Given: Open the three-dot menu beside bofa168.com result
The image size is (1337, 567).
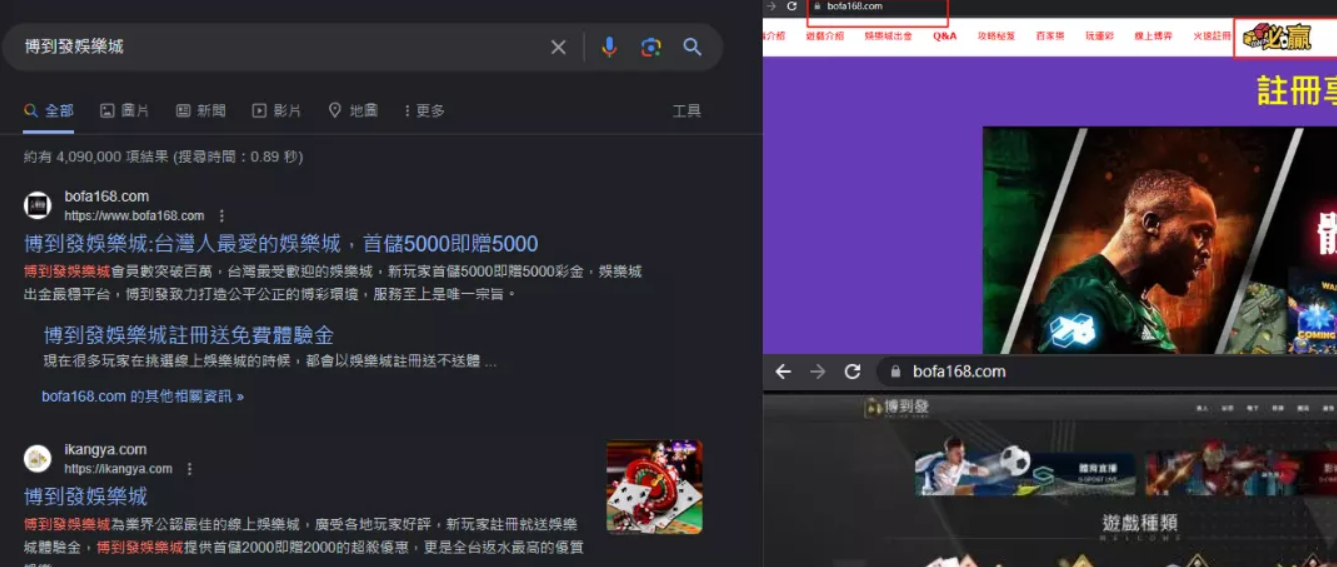Looking at the screenshot, I should click(222, 216).
